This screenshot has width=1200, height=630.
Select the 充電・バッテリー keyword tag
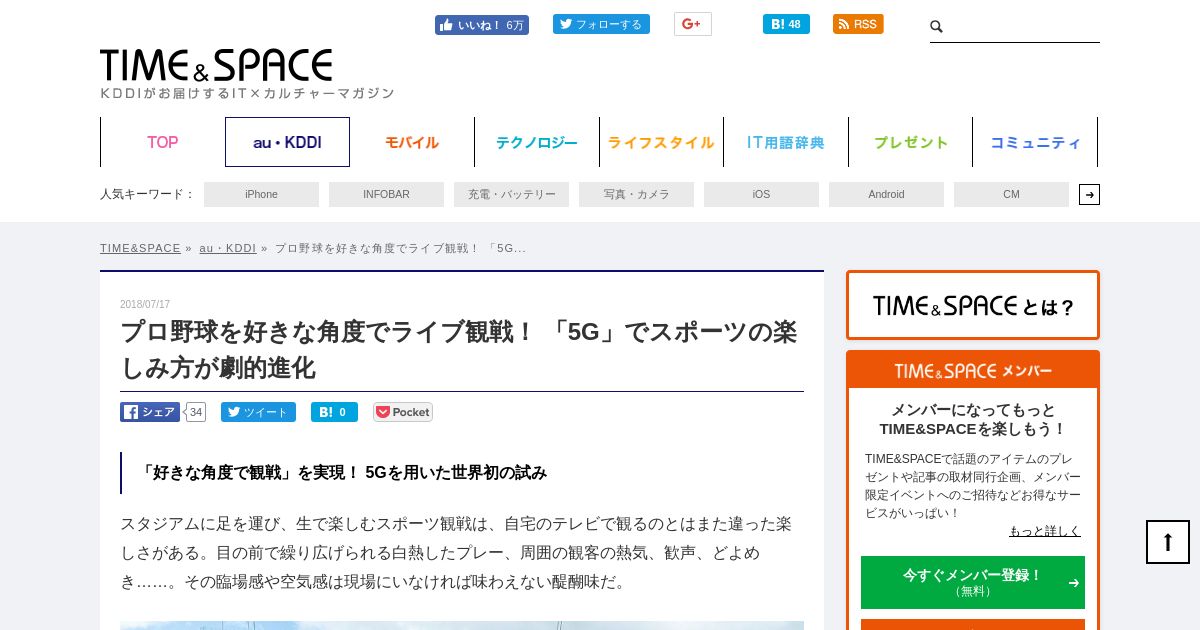[x=511, y=194]
